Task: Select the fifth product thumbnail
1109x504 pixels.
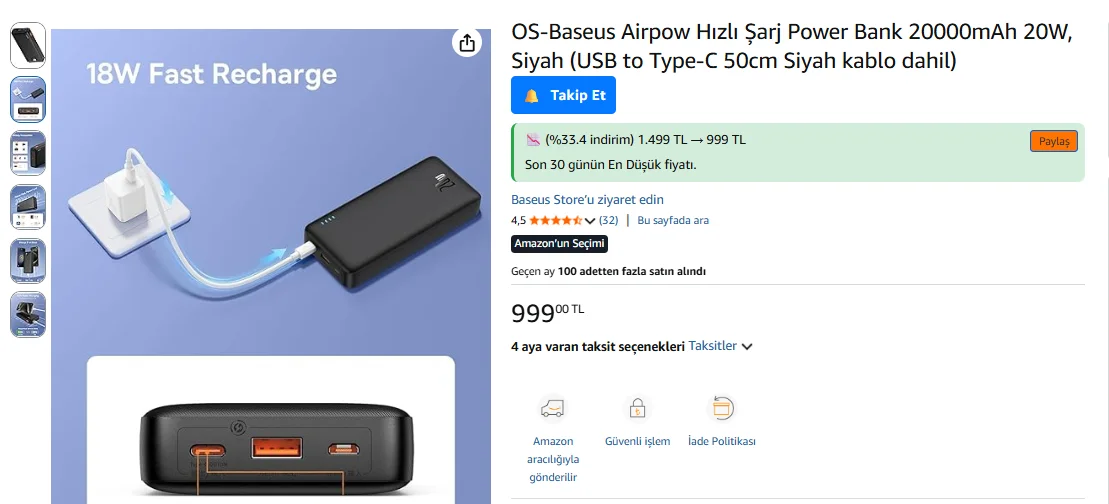Action: [28, 260]
